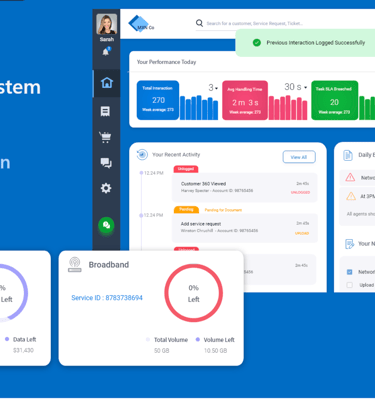Go to the Home dashboard icon
The height and width of the screenshot is (399, 375).
point(107,83)
